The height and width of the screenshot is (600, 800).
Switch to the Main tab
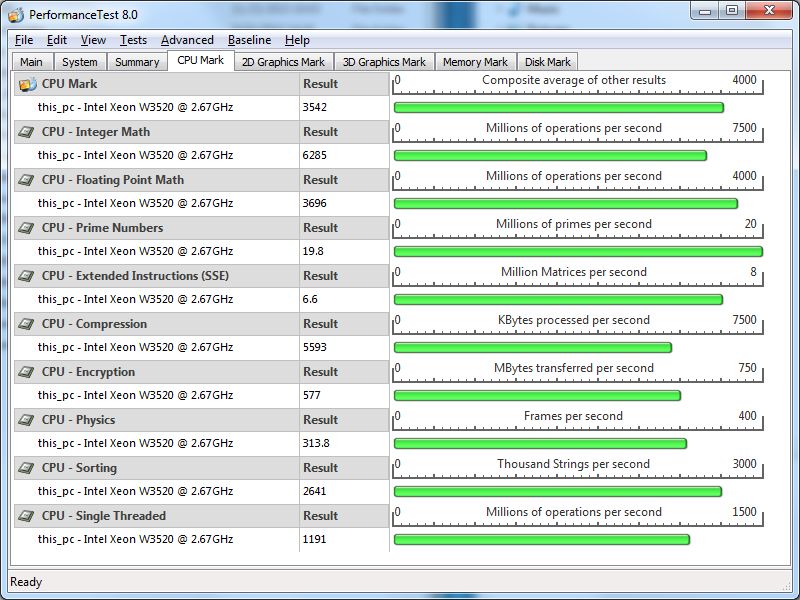[x=32, y=62]
